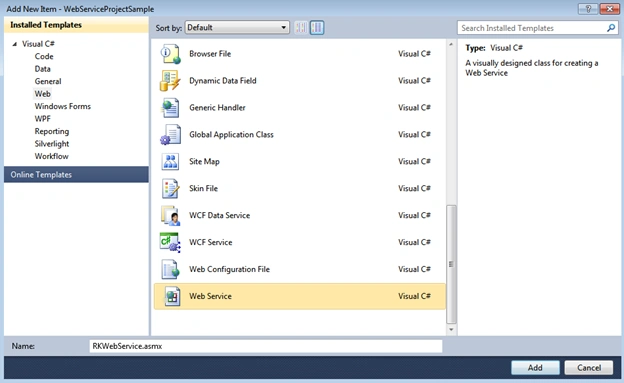Open the WPF category
Screen dimensions: 624x383
click(x=42, y=119)
